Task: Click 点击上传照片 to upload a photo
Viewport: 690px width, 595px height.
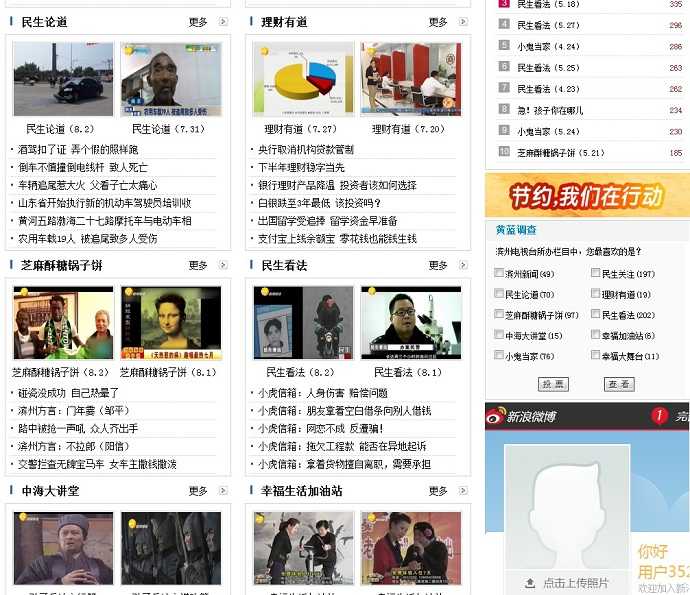Action: tap(576, 584)
